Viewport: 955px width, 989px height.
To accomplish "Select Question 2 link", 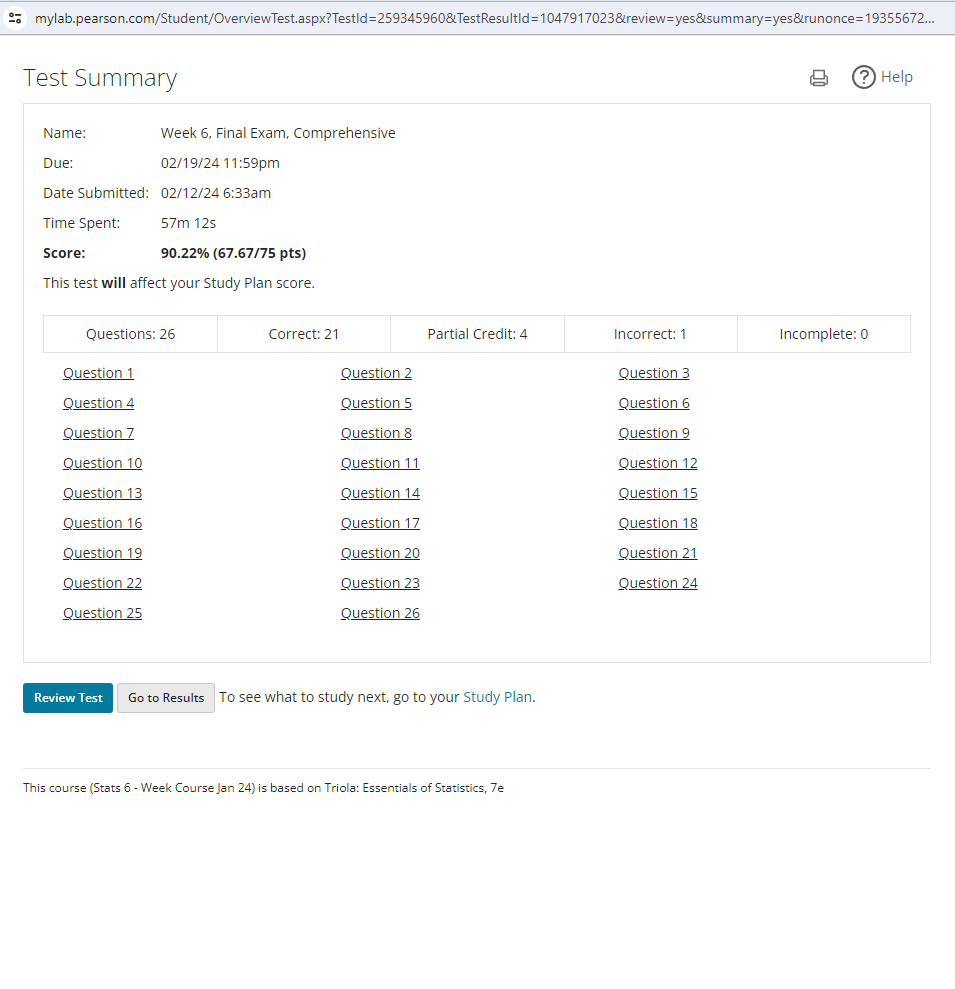I will point(376,373).
